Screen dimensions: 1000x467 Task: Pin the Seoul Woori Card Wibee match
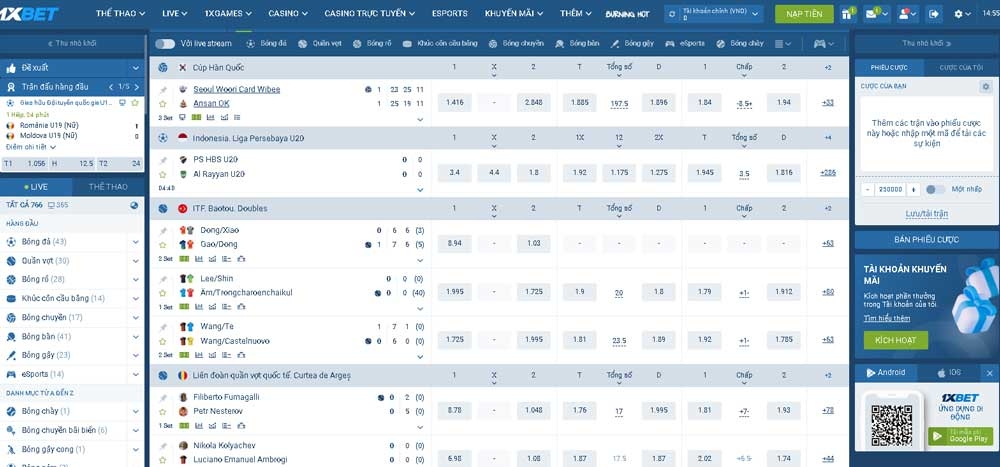coord(163,90)
